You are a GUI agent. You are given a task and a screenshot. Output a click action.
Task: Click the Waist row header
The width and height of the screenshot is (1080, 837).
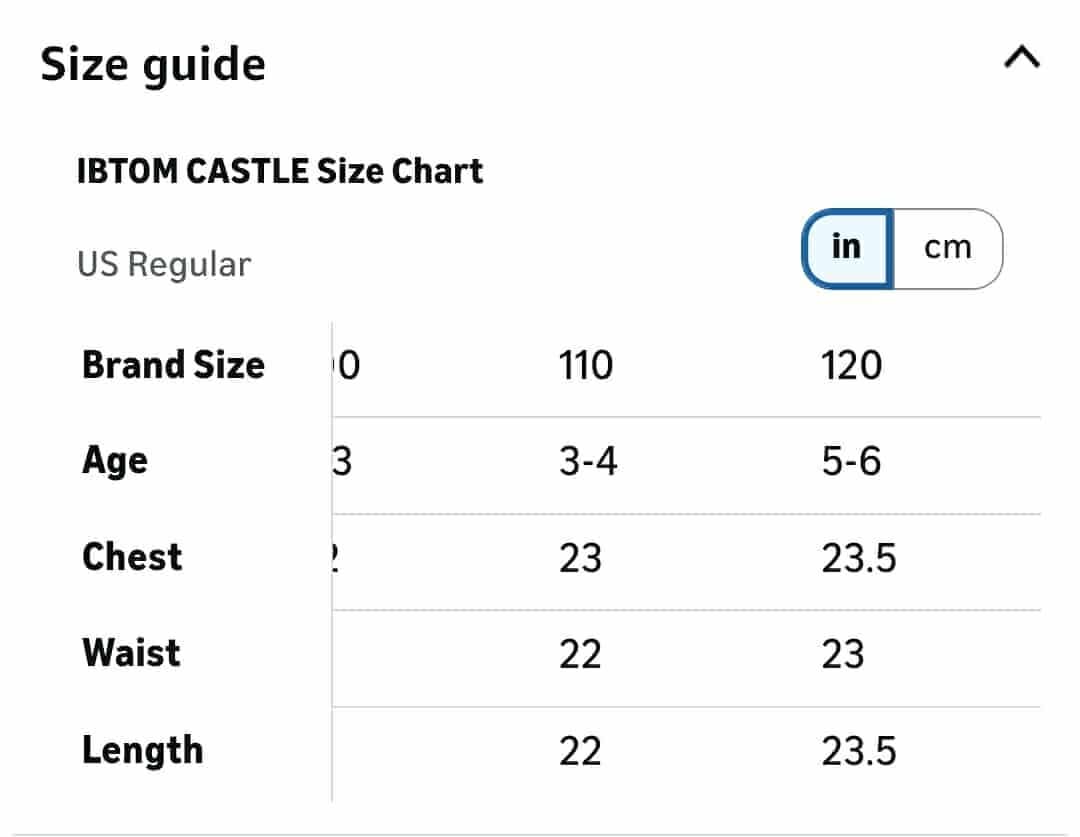(131, 652)
